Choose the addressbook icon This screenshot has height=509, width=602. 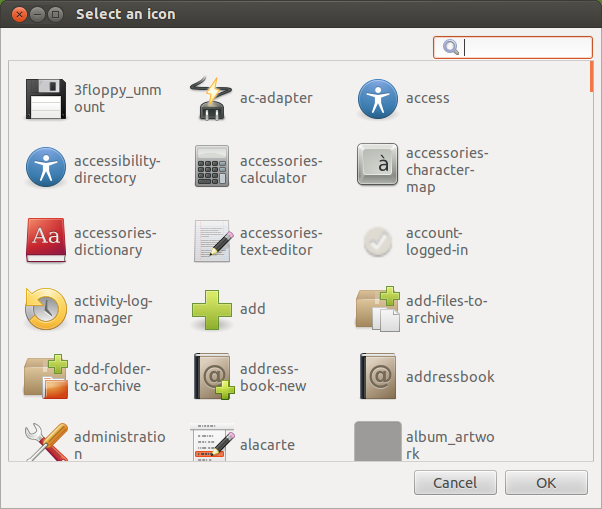pyautogui.click(x=378, y=376)
